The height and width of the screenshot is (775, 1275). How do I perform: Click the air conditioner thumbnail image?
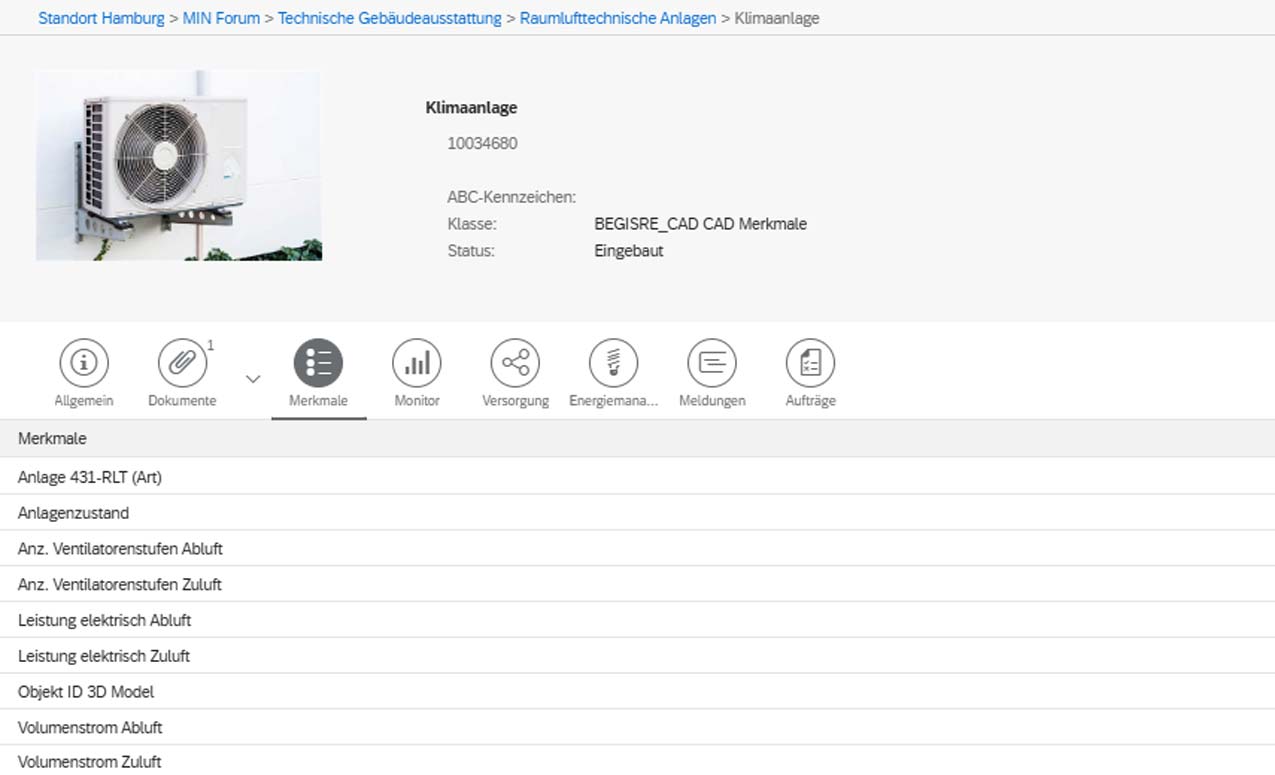click(x=179, y=166)
